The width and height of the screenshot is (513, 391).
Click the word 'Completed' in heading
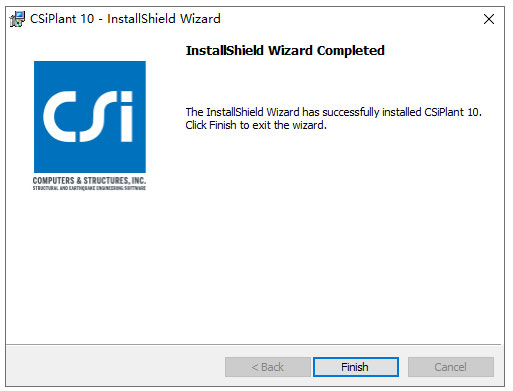[x=351, y=51]
